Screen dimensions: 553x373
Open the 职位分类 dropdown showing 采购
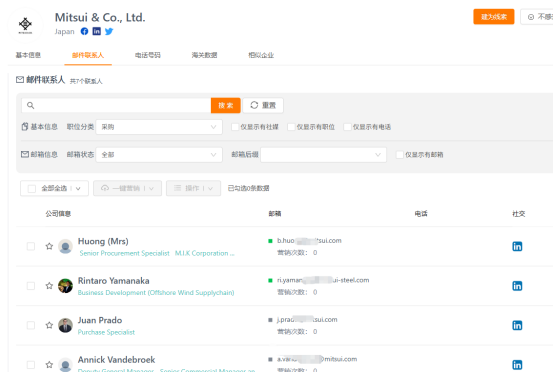(159, 127)
